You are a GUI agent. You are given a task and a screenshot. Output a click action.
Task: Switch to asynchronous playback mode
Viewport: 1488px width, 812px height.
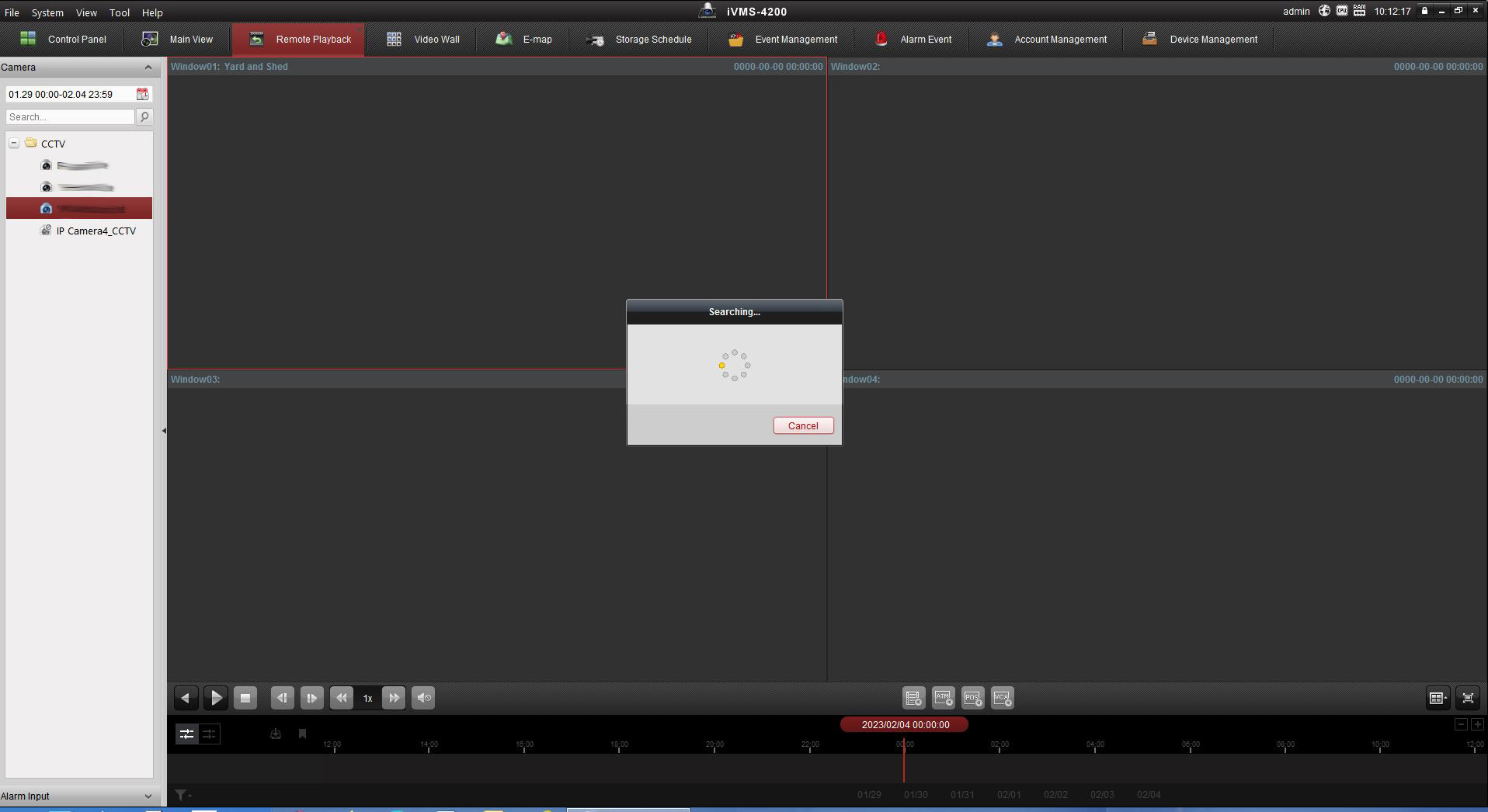point(186,734)
